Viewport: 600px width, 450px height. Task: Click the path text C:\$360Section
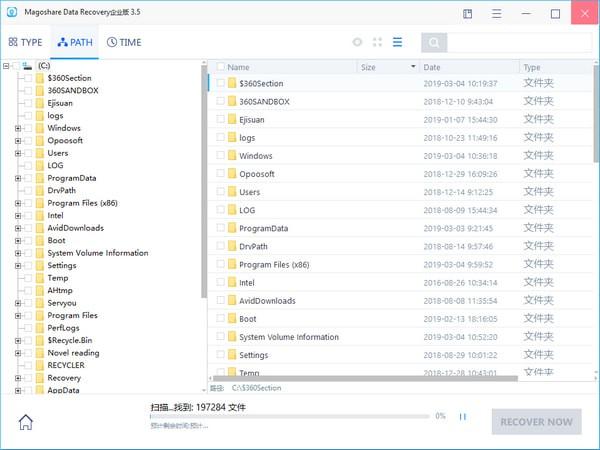[x=256, y=388]
